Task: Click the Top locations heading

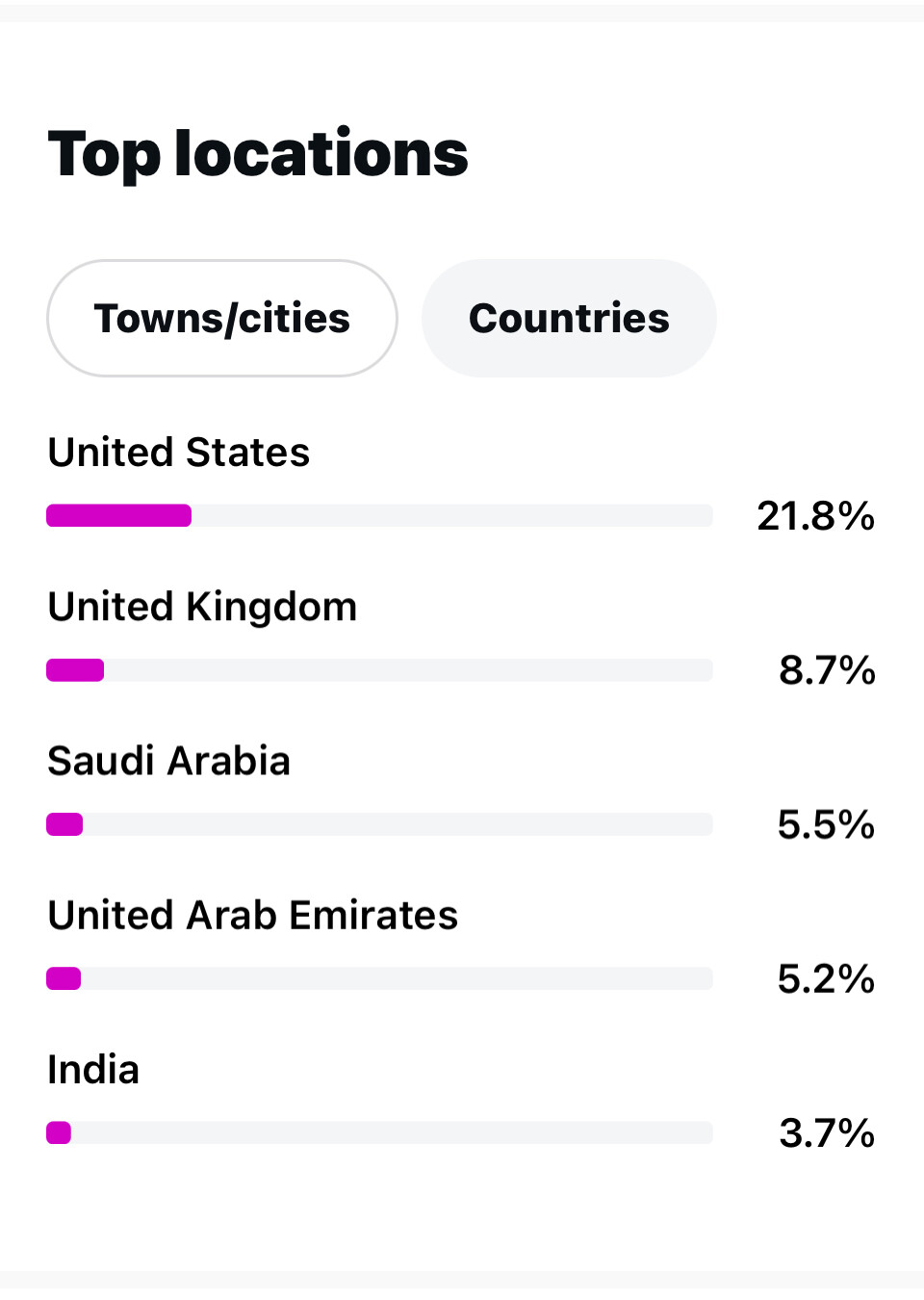Action: (x=258, y=154)
